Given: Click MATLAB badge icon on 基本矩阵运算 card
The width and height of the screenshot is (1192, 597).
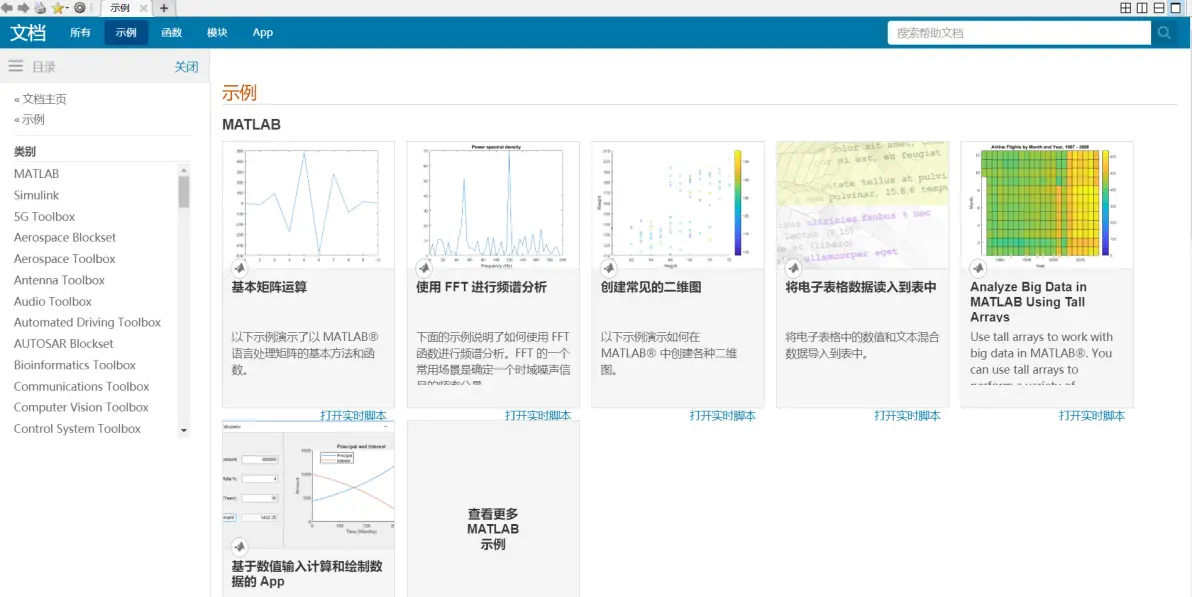Looking at the screenshot, I should click(x=239, y=268).
